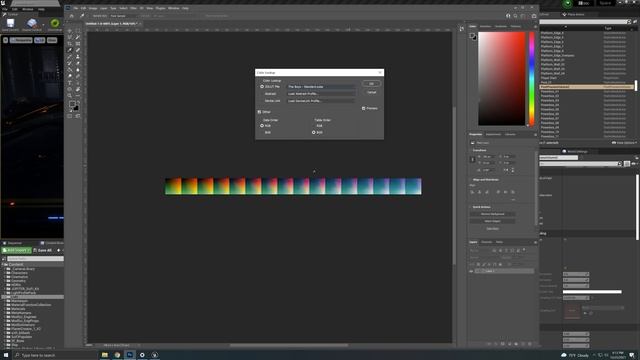640x360 pixels.
Task: Click the background color swatch
Action: 76,108
